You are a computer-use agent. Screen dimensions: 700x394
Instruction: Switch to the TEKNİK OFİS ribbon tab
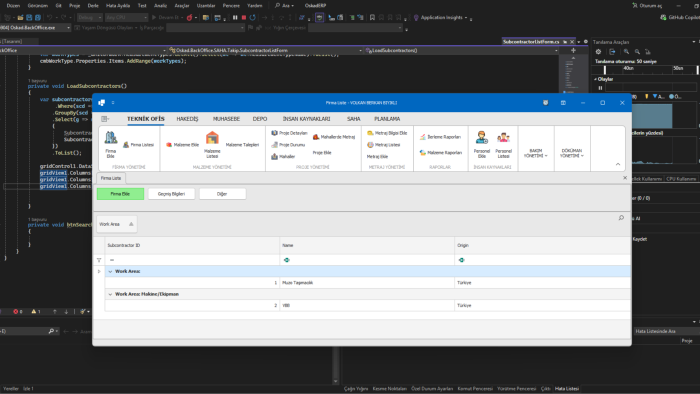146,119
